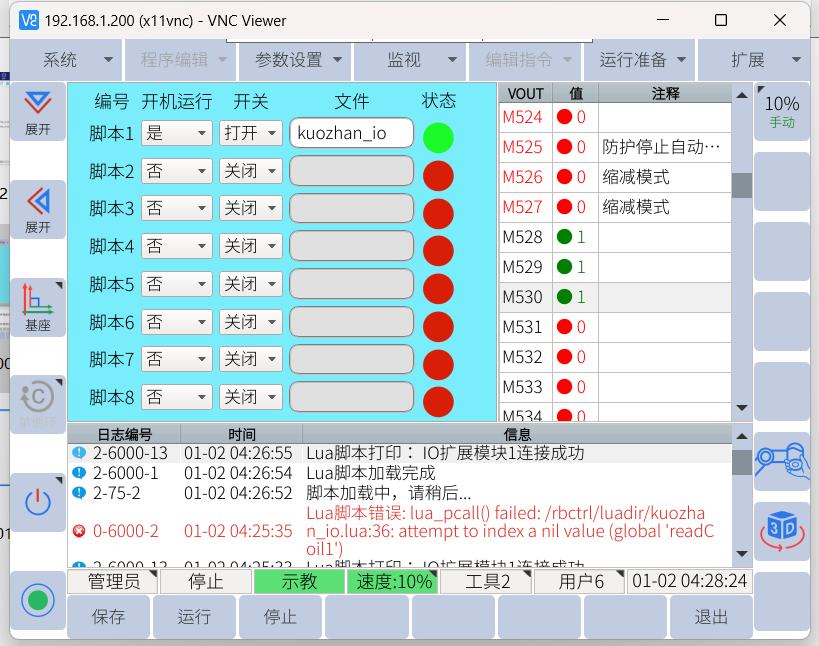The image size is (819, 646).
Task: Toggle the M524 red output indicator
Action: point(565,117)
